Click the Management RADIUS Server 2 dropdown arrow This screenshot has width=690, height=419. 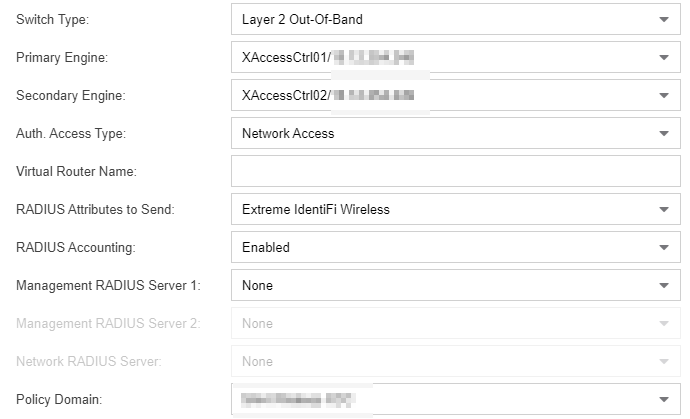(x=663, y=323)
